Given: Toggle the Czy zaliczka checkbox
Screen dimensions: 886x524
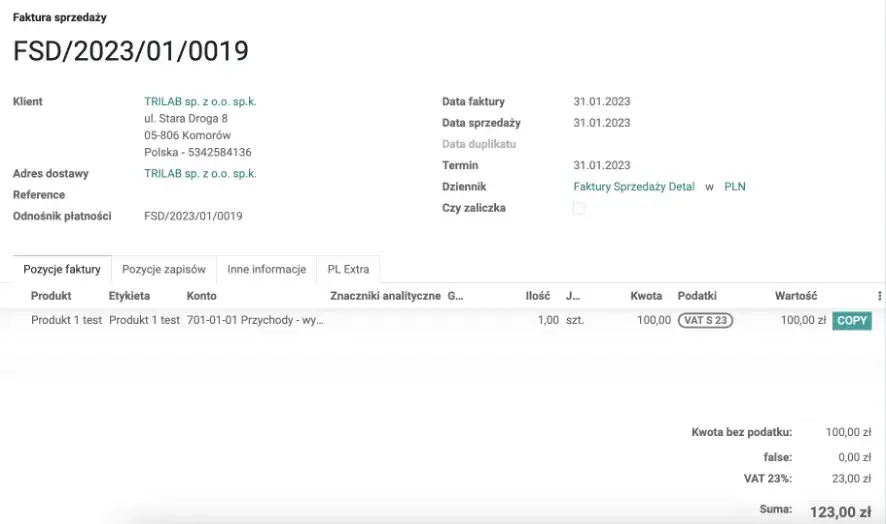Looking at the screenshot, I should pyautogui.click(x=579, y=208).
